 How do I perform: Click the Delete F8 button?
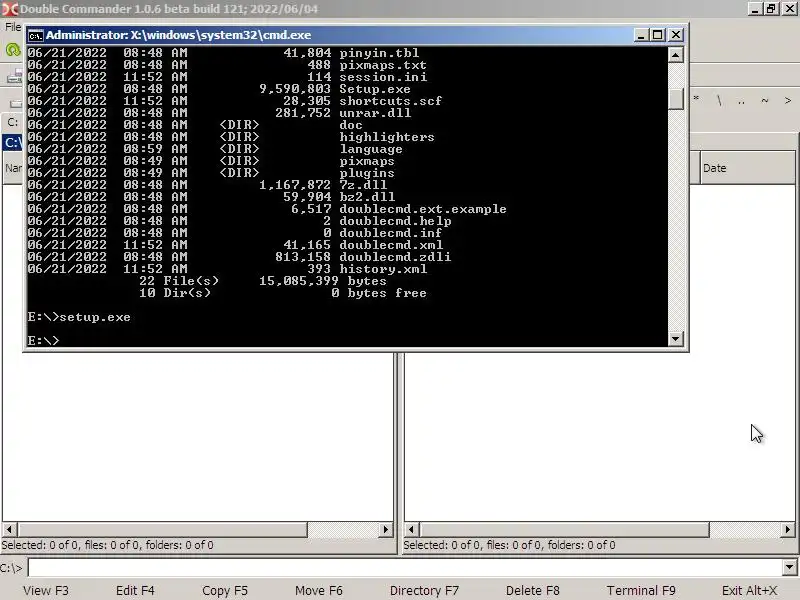[x=533, y=590]
